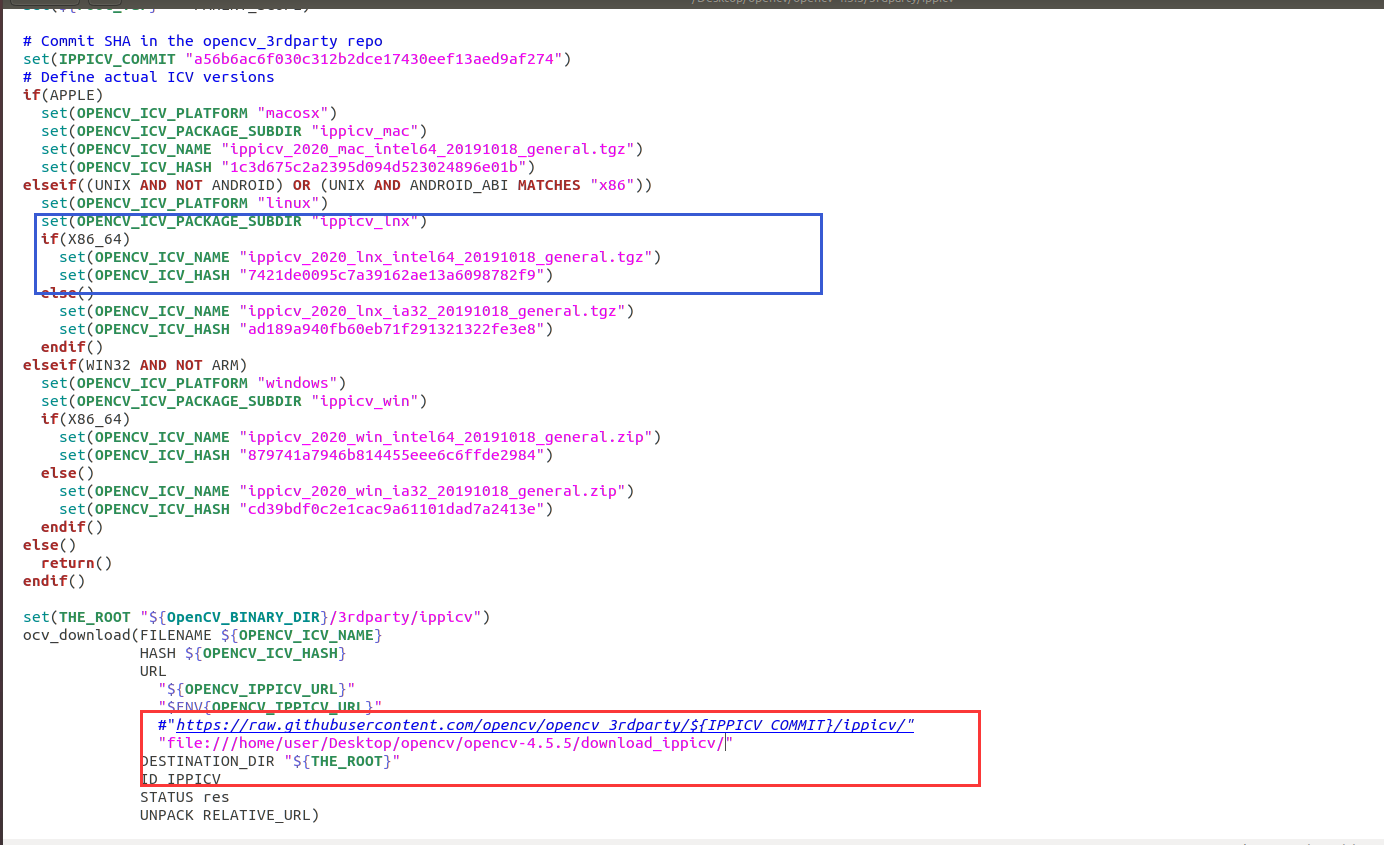The width and height of the screenshot is (1384, 845).
Task: Click the HASH ${OPENCV_ICV_HASH} argument line
Action: 243,653
